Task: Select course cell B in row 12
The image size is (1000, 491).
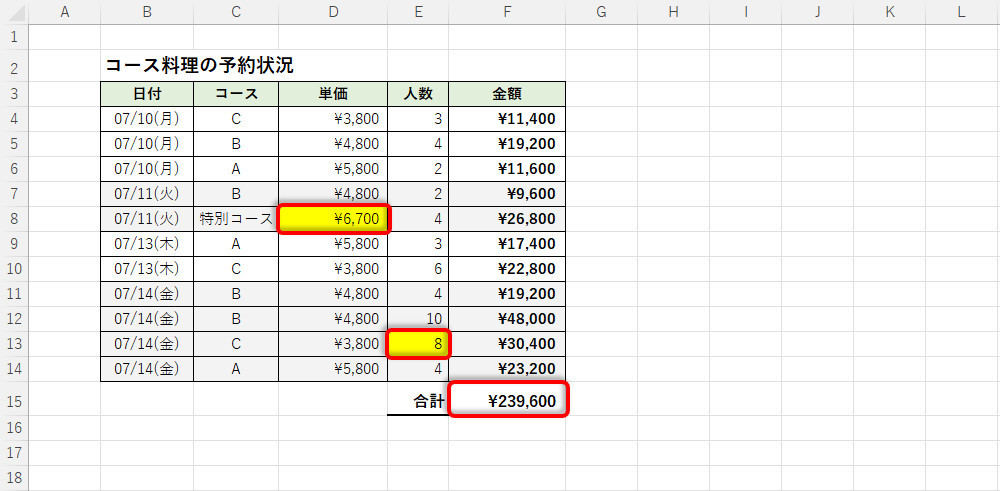Action: tap(236, 319)
